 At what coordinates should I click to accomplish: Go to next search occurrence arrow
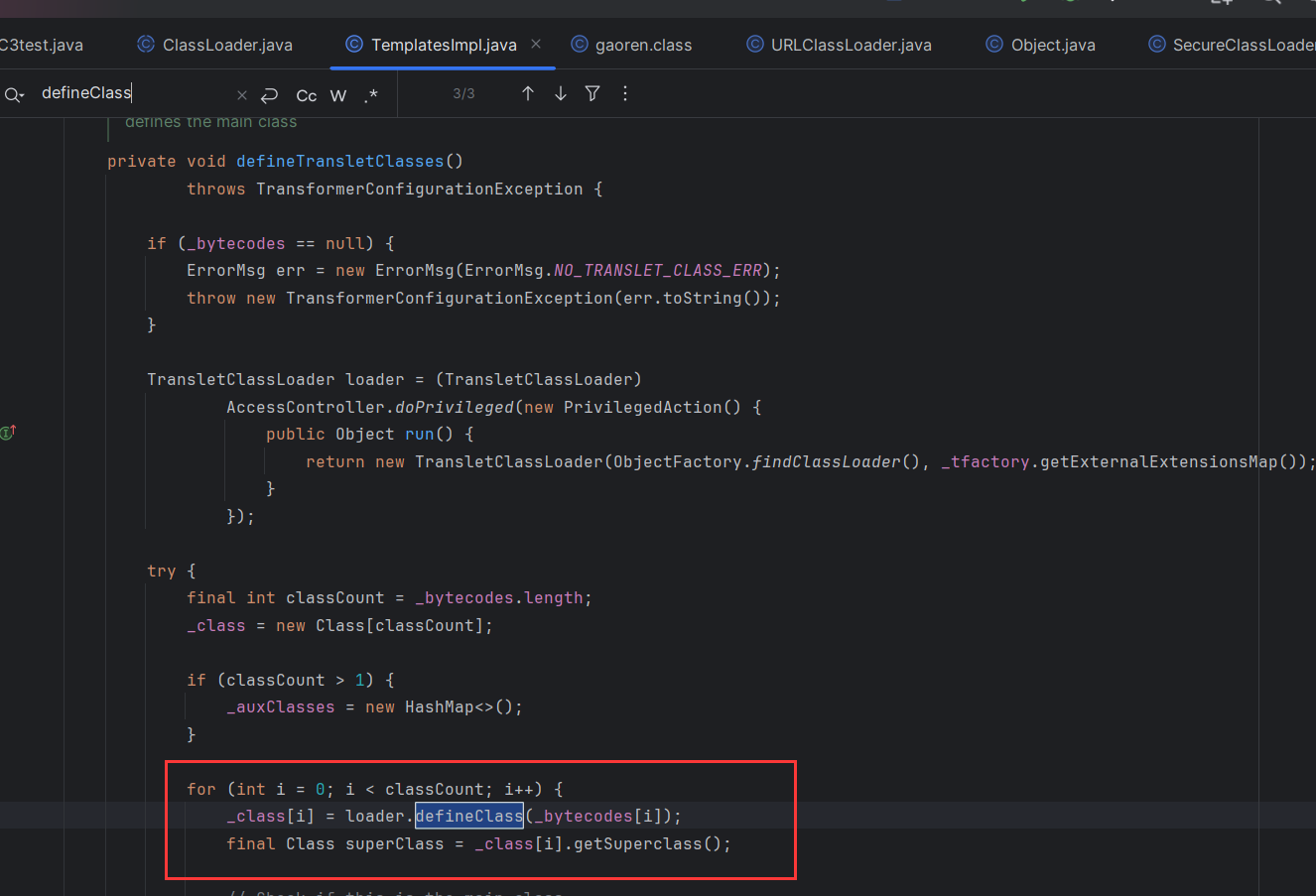[x=561, y=93]
